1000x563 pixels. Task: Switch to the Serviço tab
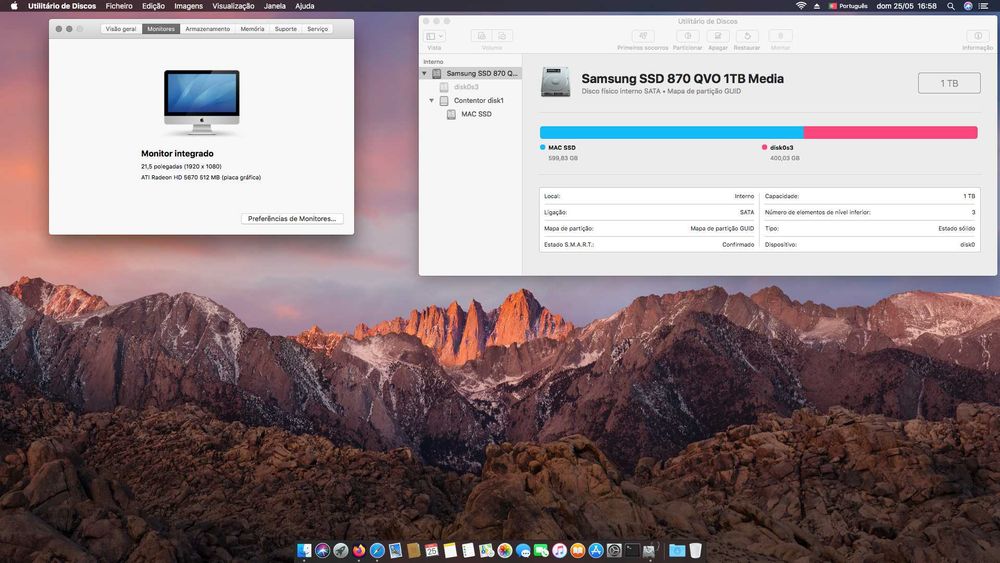coord(318,29)
